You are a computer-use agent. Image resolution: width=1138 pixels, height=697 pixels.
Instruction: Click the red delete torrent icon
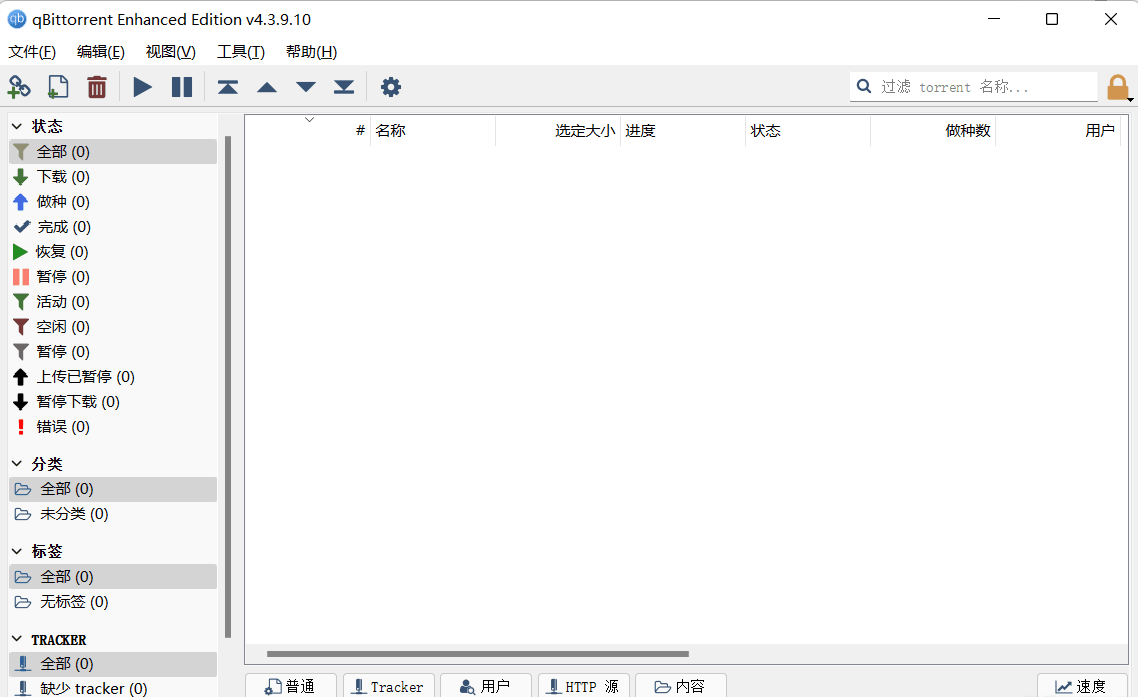[97, 87]
